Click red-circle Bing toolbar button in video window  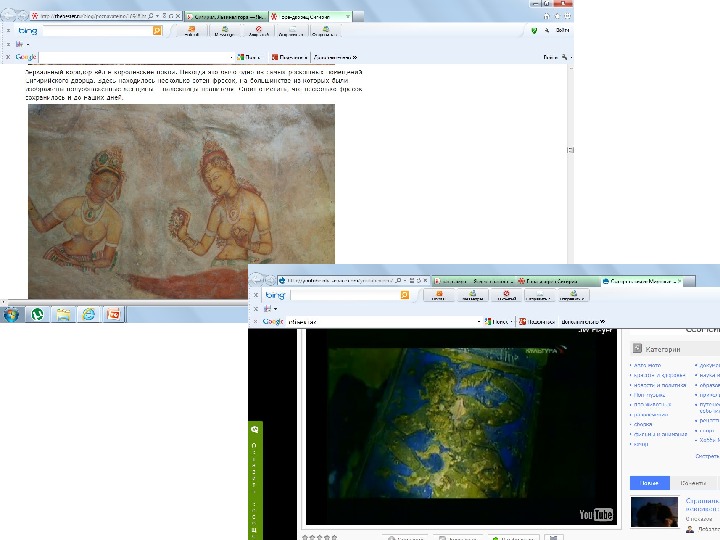[x=506, y=295]
